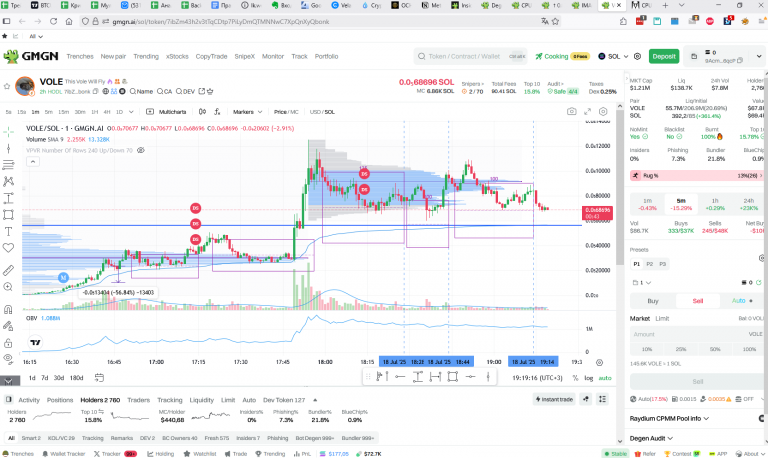The width and height of the screenshot is (768, 458).
Task: Switch order panel to Auto mode
Action: 742,301
